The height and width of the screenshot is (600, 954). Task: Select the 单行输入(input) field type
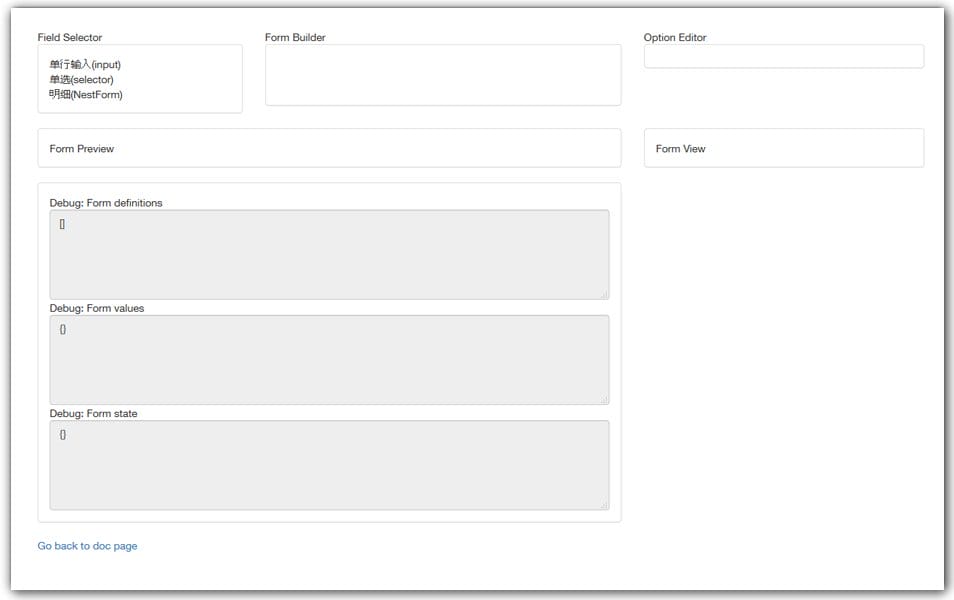pyautogui.click(x=87, y=64)
